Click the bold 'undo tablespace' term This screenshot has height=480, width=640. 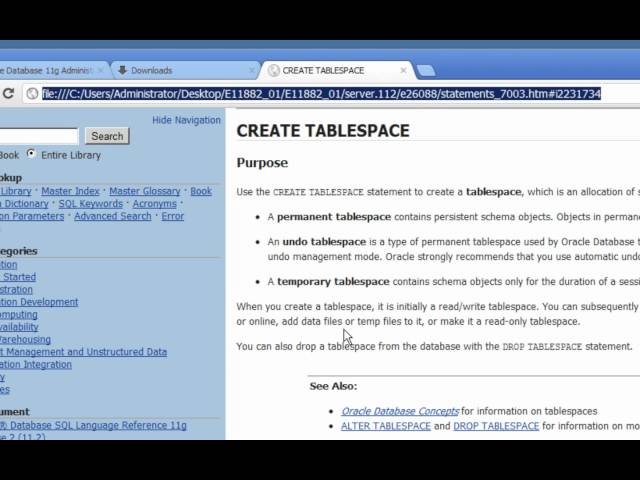point(324,242)
